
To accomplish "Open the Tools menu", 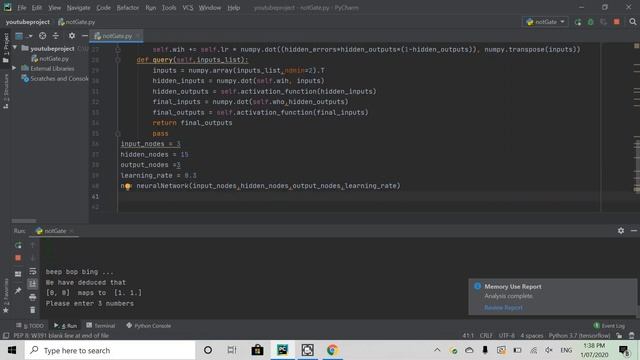I will coord(169,8).
